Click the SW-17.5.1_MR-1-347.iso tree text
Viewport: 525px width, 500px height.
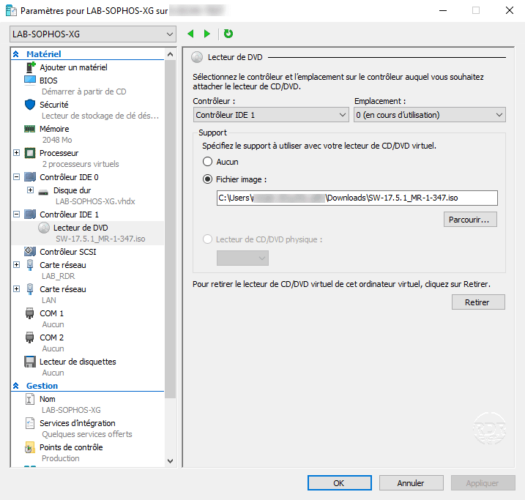tap(100, 239)
